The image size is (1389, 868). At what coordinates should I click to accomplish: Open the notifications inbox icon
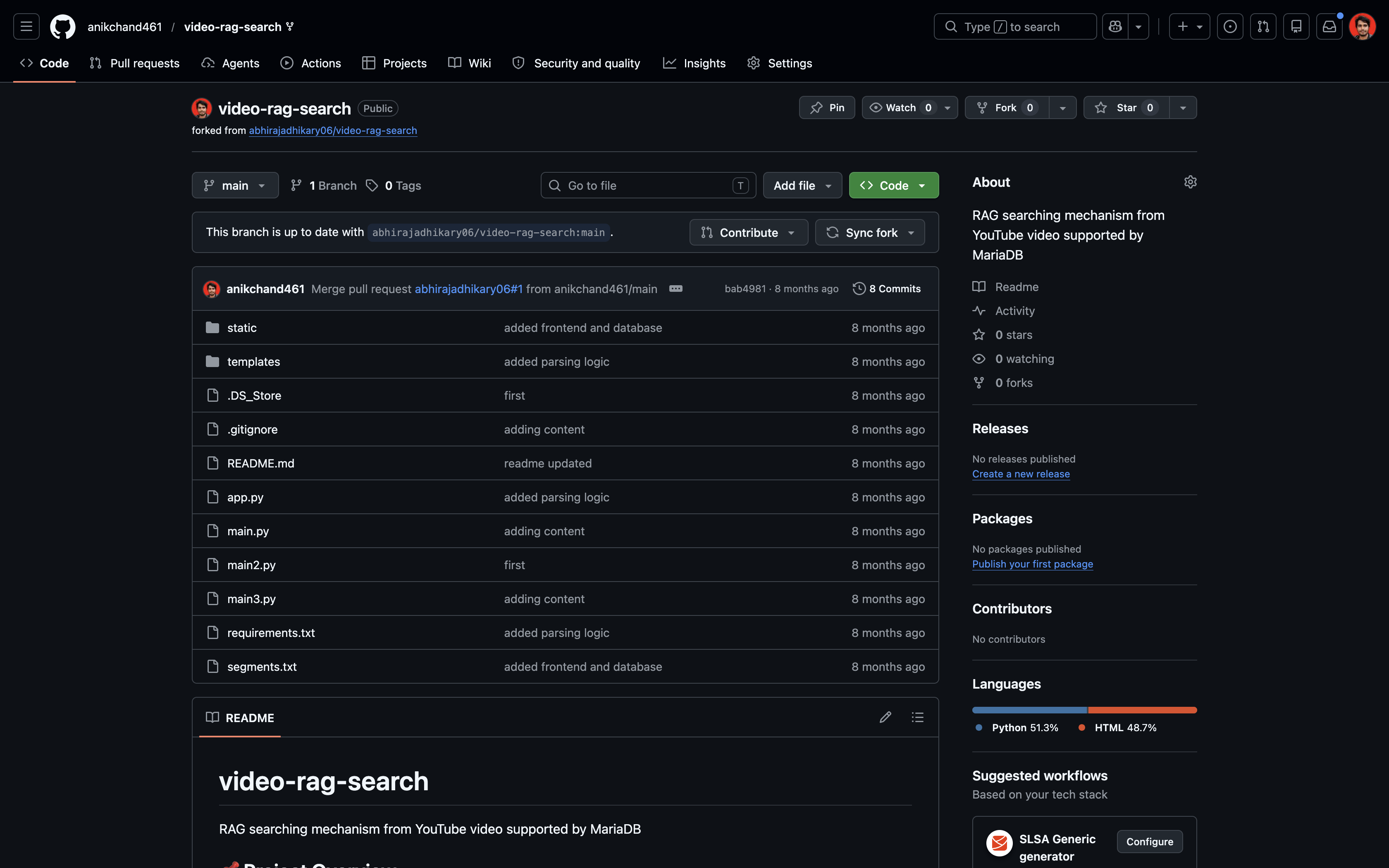click(x=1329, y=26)
